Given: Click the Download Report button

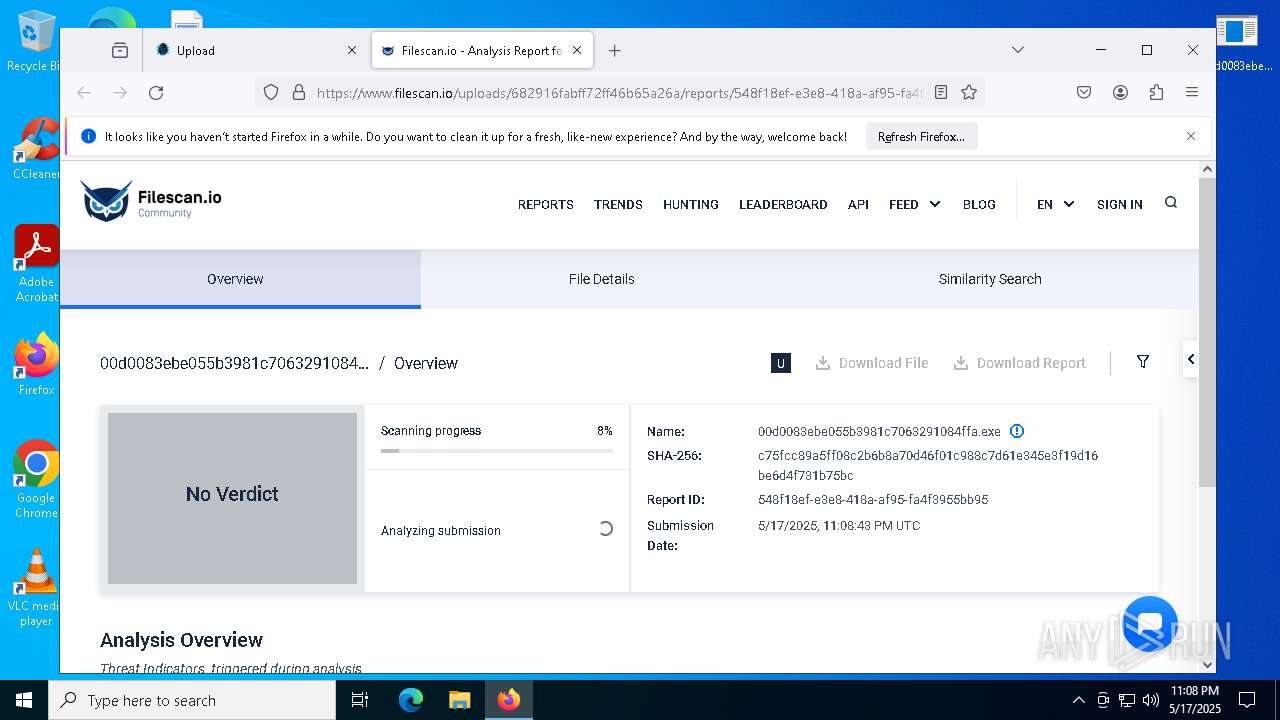Looking at the screenshot, I should [x=1019, y=363].
